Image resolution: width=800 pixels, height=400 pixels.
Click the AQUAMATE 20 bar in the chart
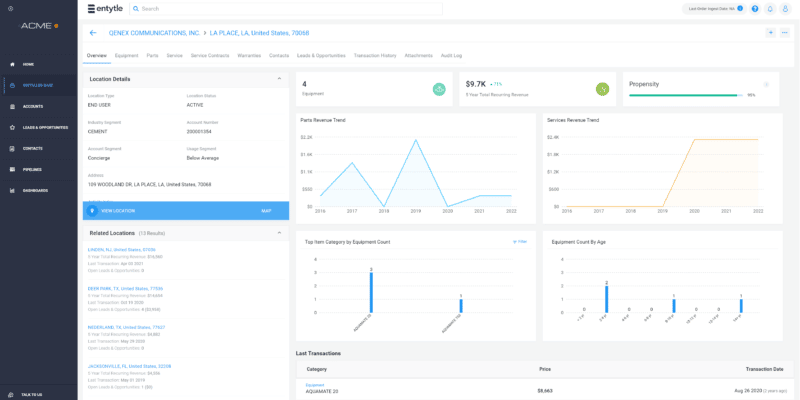[x=371, y=292]
